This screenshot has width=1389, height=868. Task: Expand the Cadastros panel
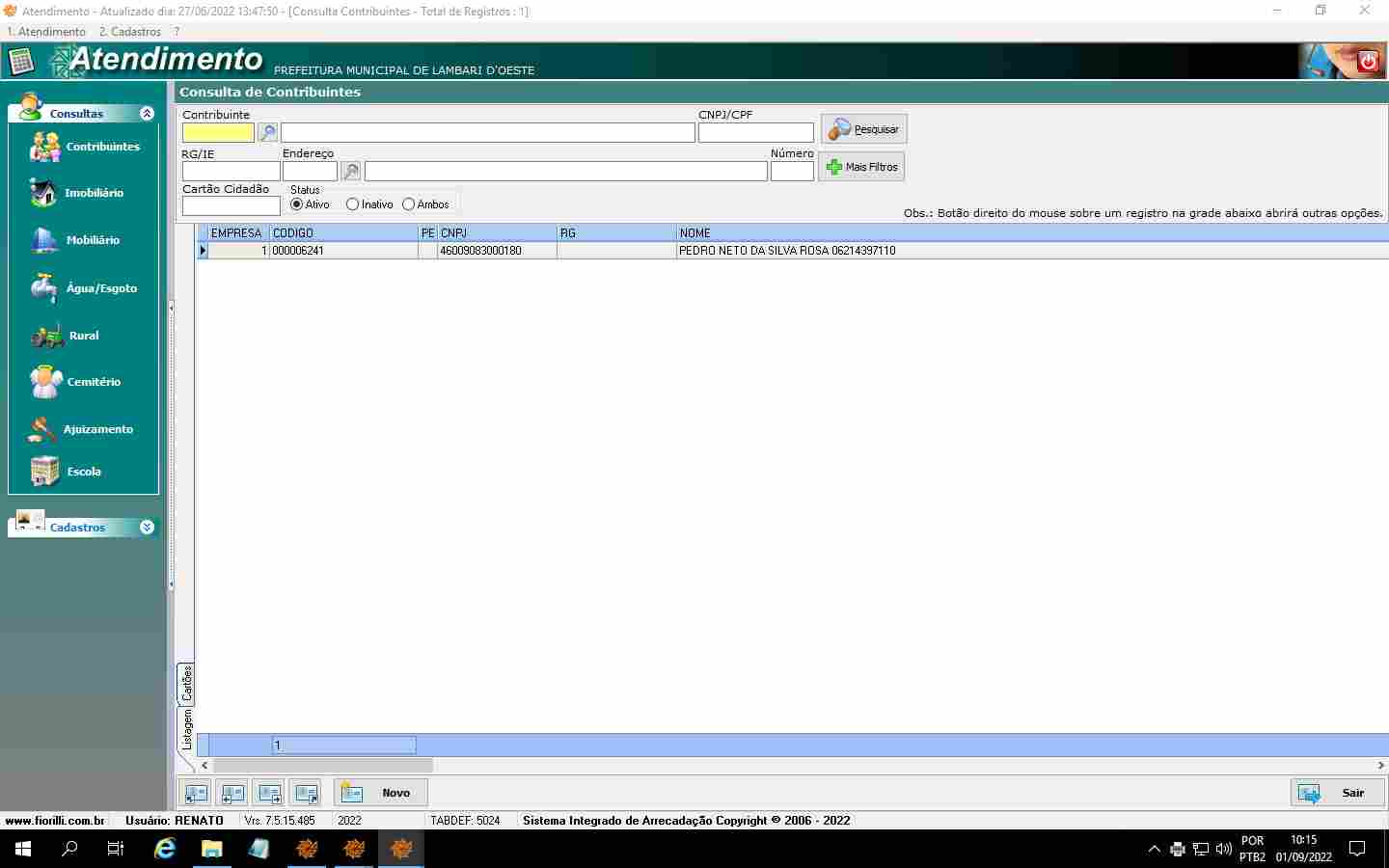point(147,528)
